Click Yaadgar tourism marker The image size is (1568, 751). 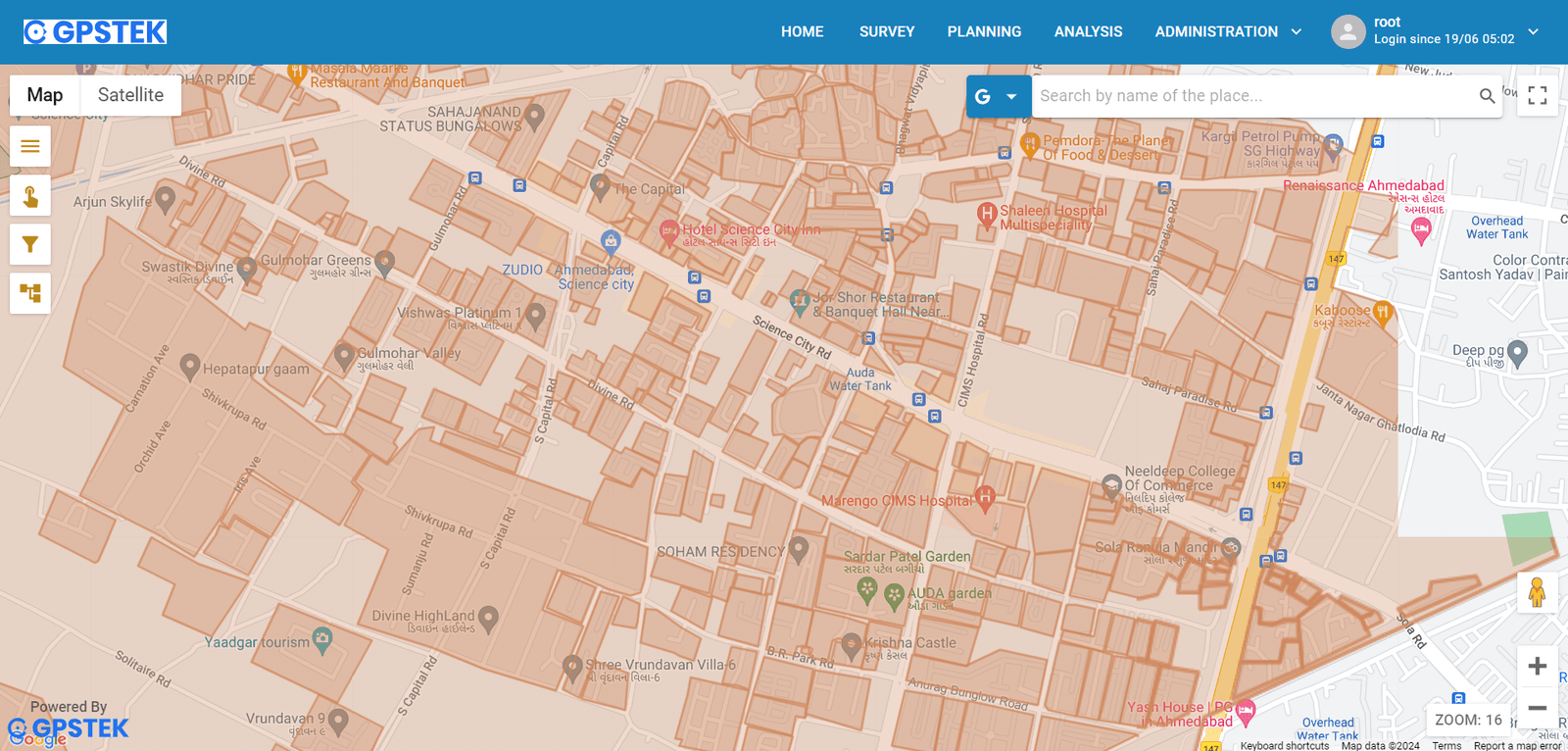pos(322,641)
